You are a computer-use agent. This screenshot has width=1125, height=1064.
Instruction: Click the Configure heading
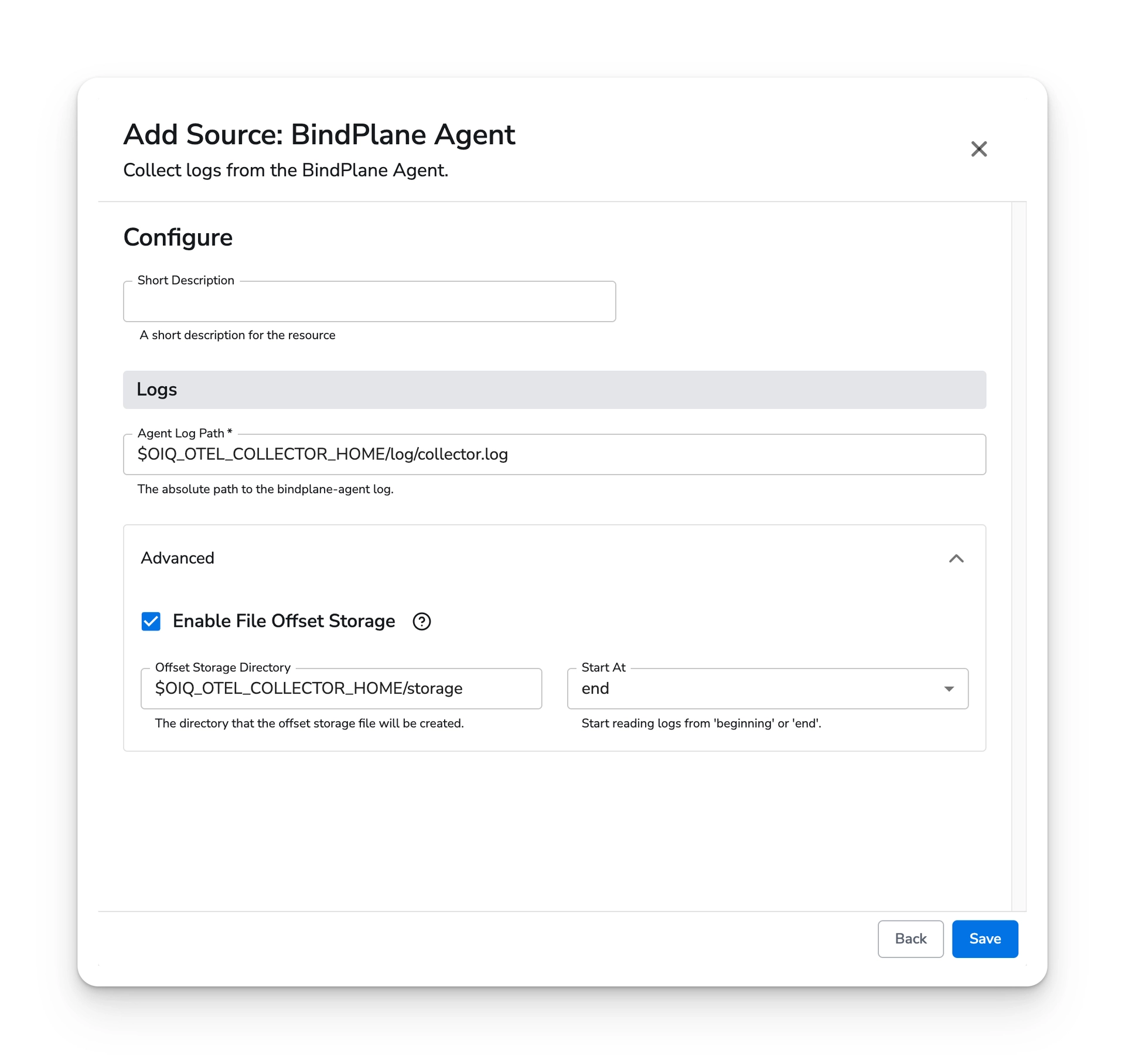(x=178, y=237)
